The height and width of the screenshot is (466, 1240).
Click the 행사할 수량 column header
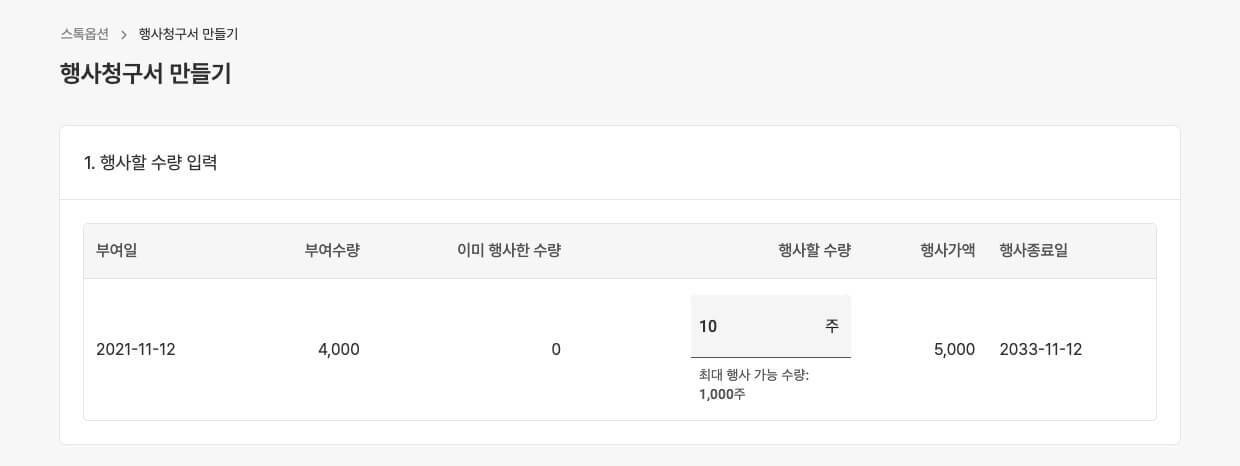tap(814, 251)
